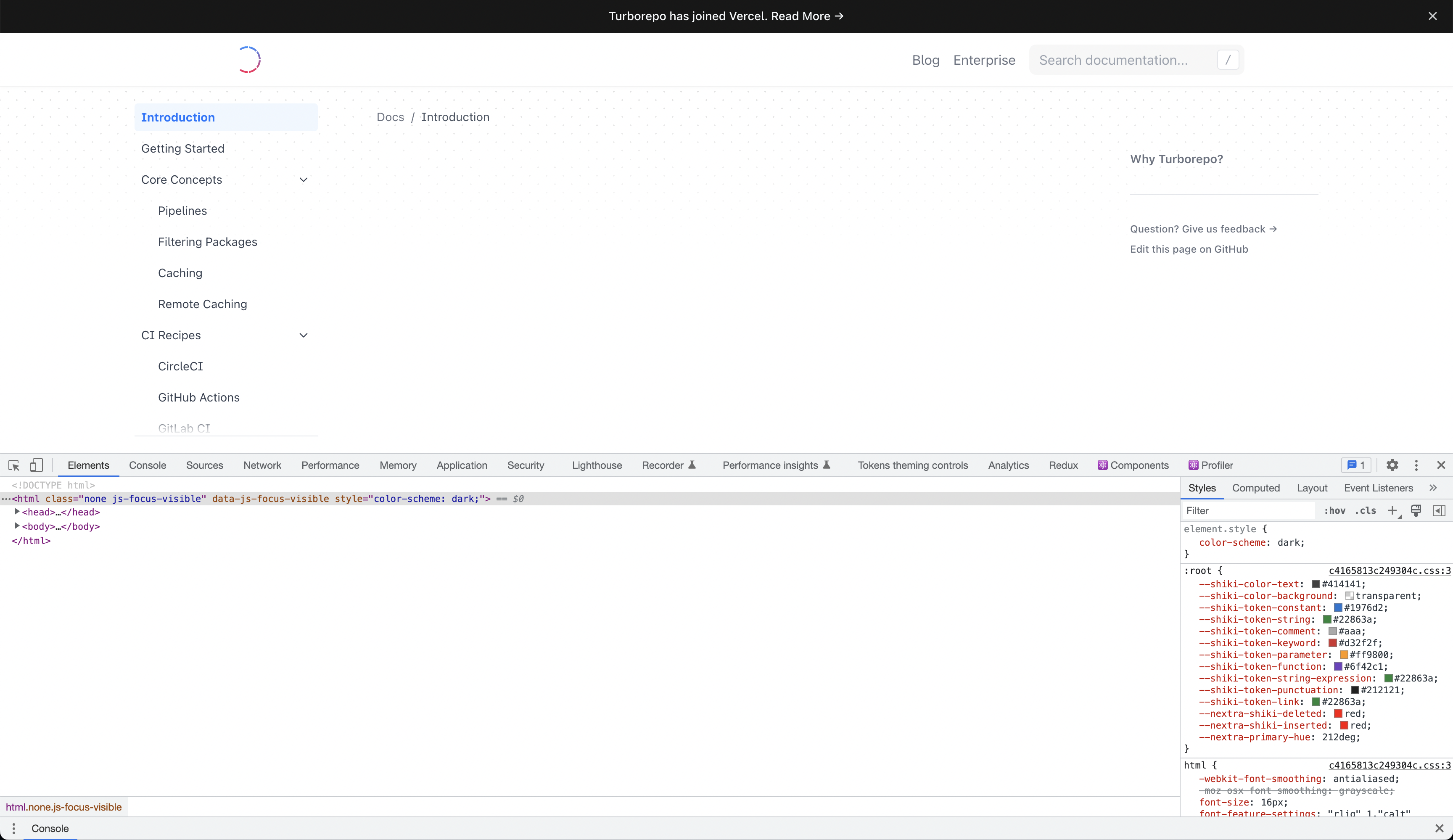Image resolution: width=1453 pixels, height=840 pixels.
Task: Switch to the Network tab
Action: pyautogui.click(x=262, y=465)
